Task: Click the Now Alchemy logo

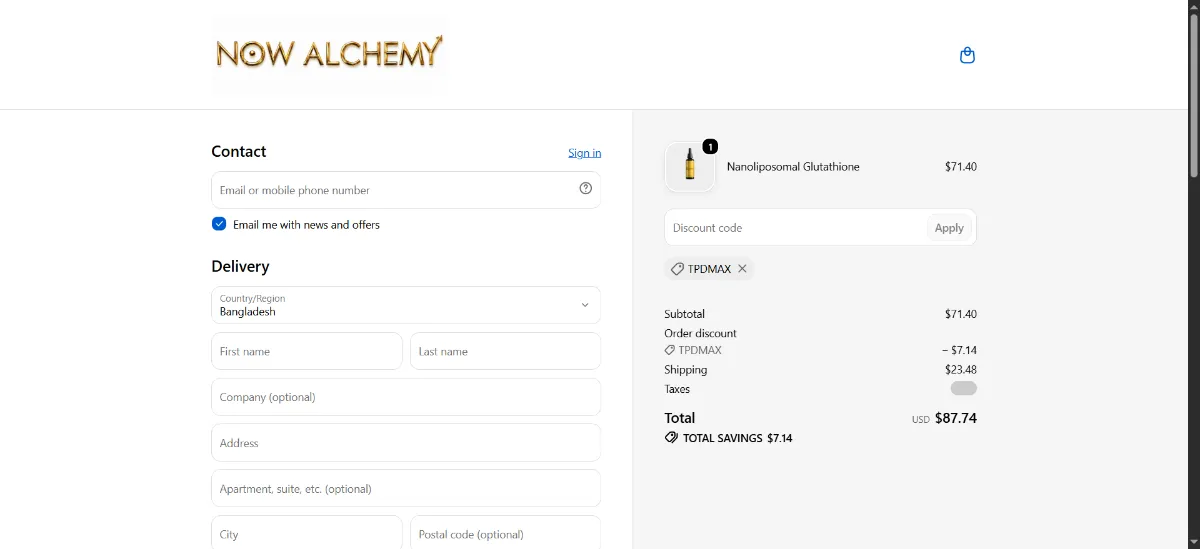Action: [329, 54]
